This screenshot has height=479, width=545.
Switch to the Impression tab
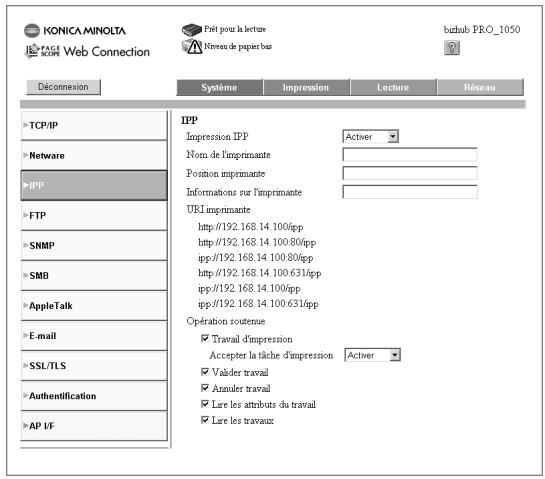coord(306,87)
